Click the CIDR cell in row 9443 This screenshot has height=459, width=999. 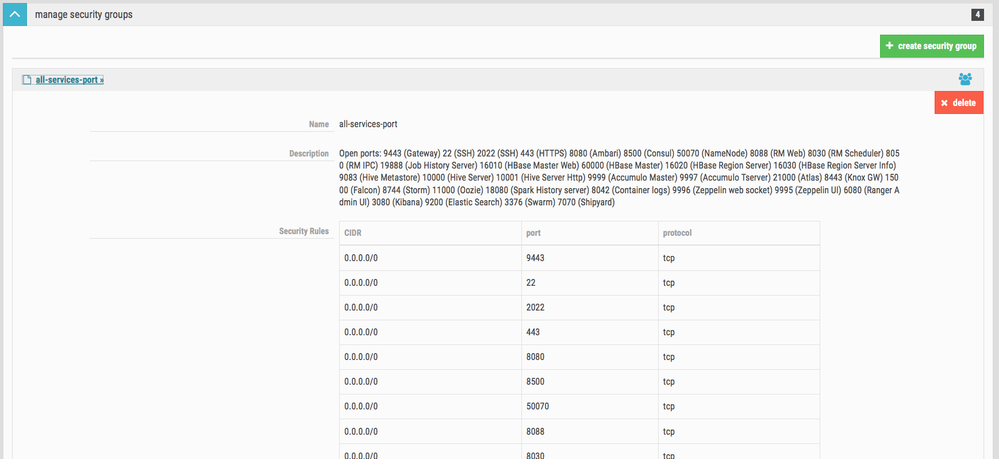tap(430, 258)
